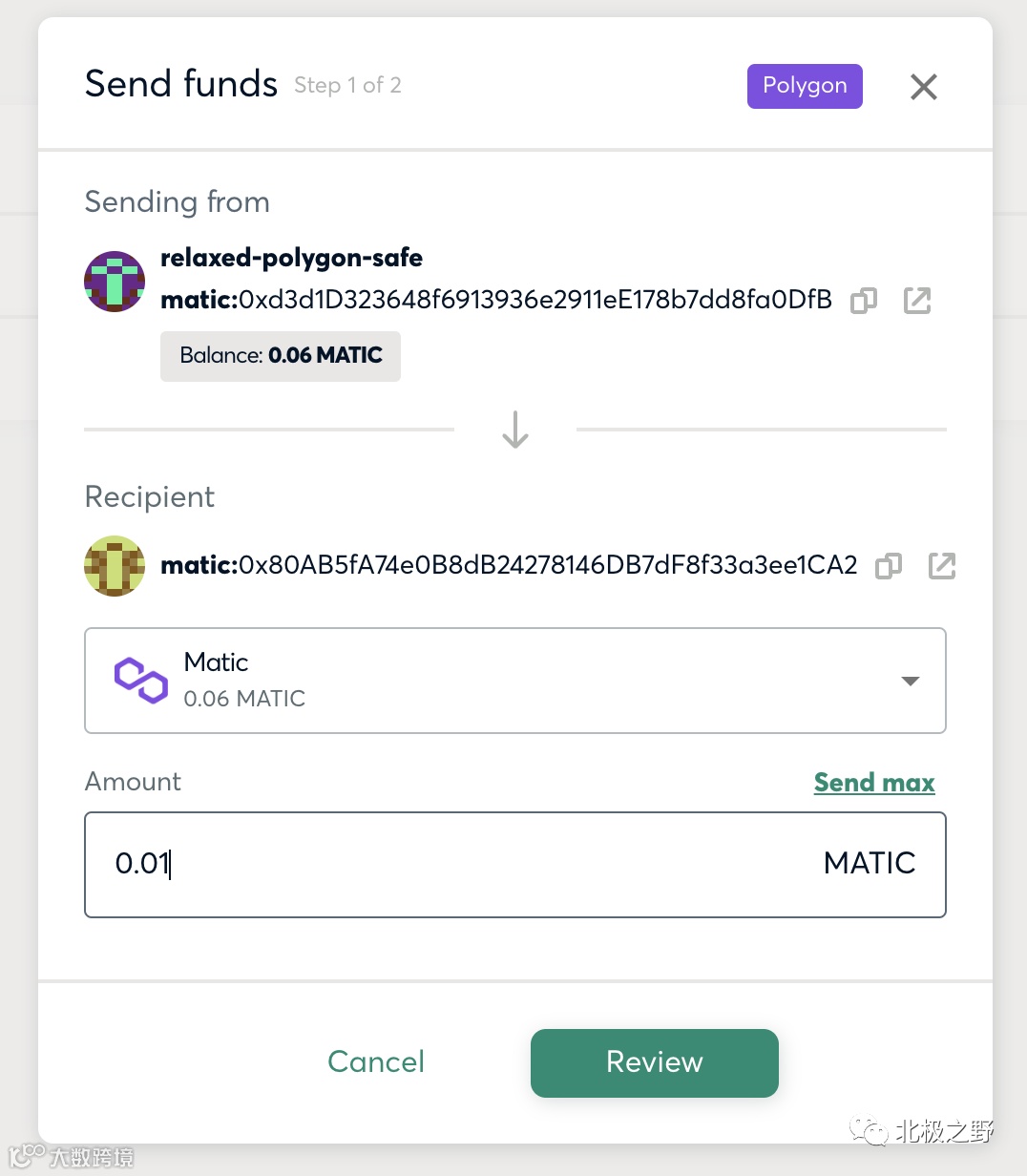
Task: Open recipient address in block explorer
Action: (941, 566)
